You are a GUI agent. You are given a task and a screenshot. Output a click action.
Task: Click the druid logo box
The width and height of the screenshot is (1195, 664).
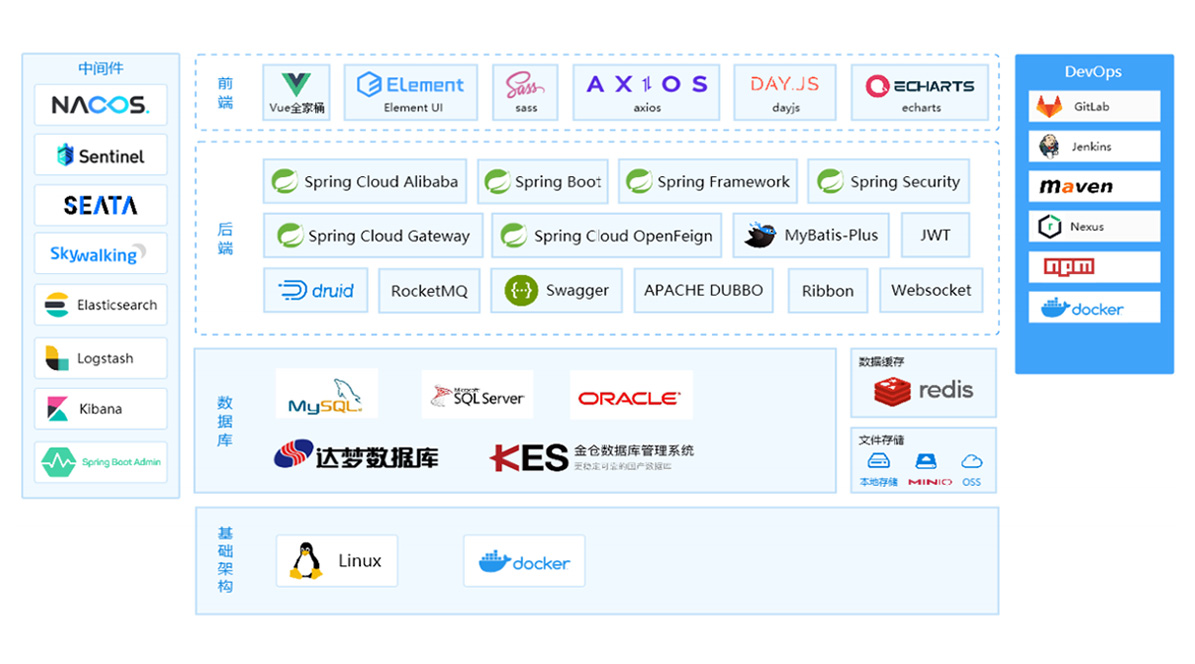(316, 290)
